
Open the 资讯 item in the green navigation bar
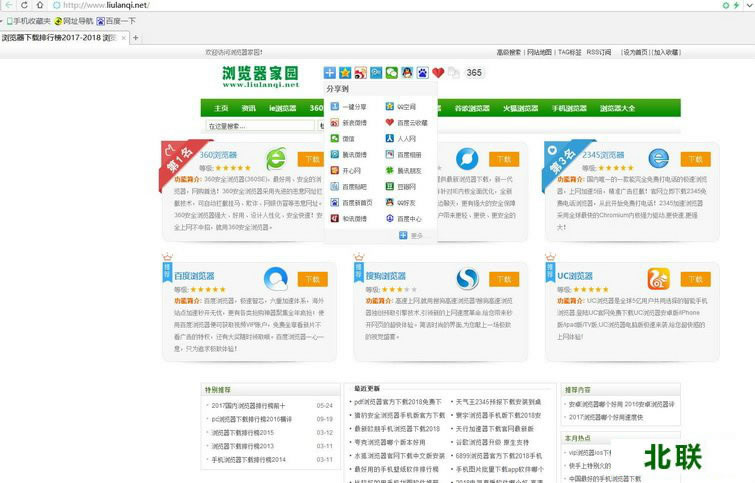click(249, 108)
